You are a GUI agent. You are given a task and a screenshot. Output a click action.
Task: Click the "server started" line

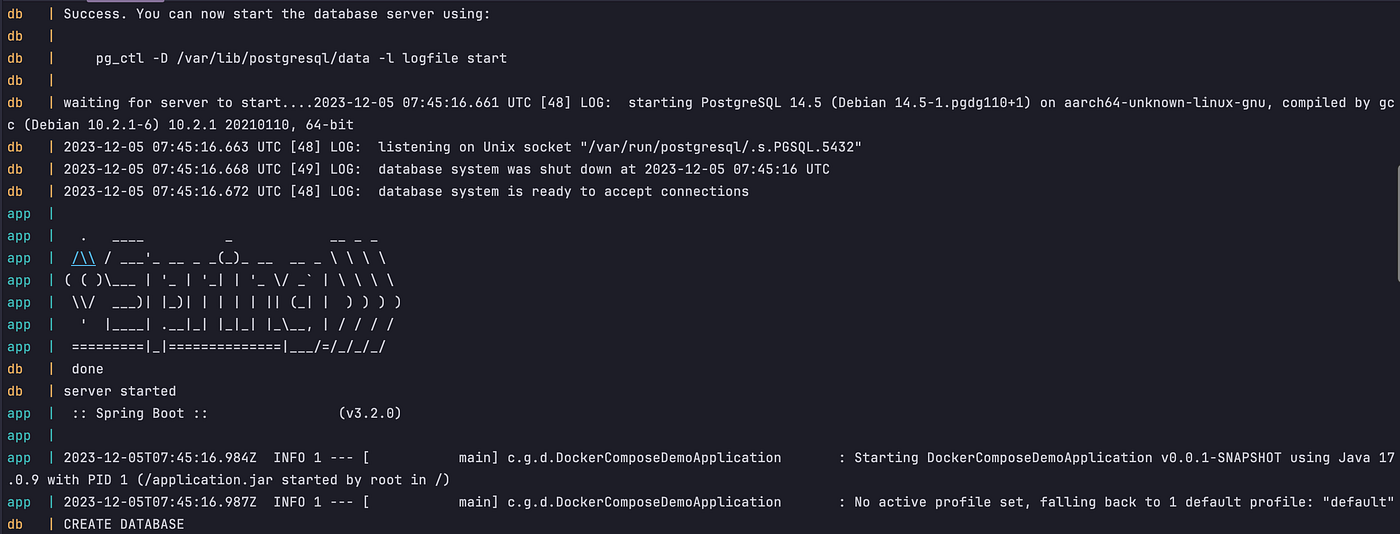coord(120,391)
